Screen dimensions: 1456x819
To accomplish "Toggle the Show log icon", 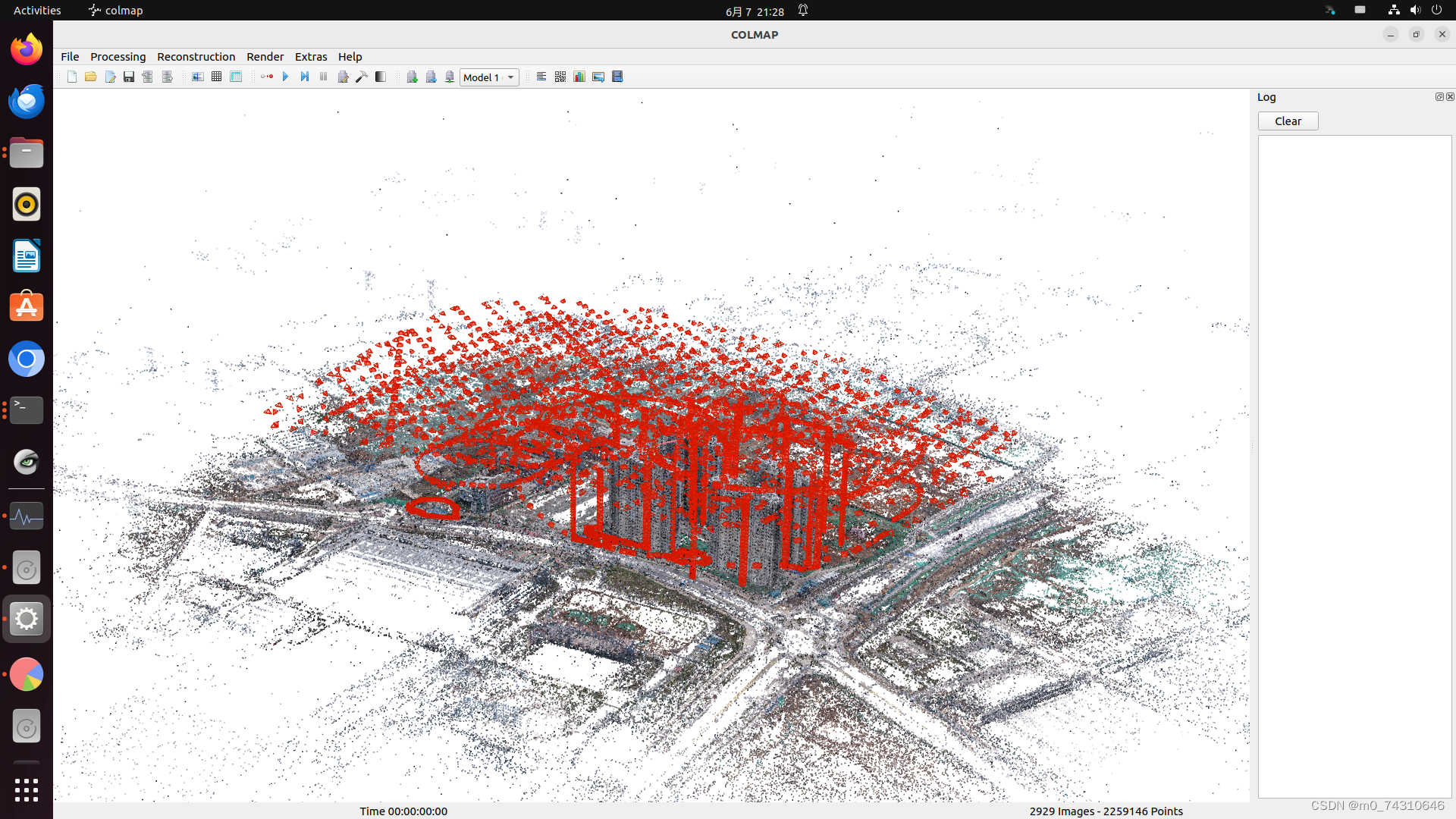I will (541, 77).
